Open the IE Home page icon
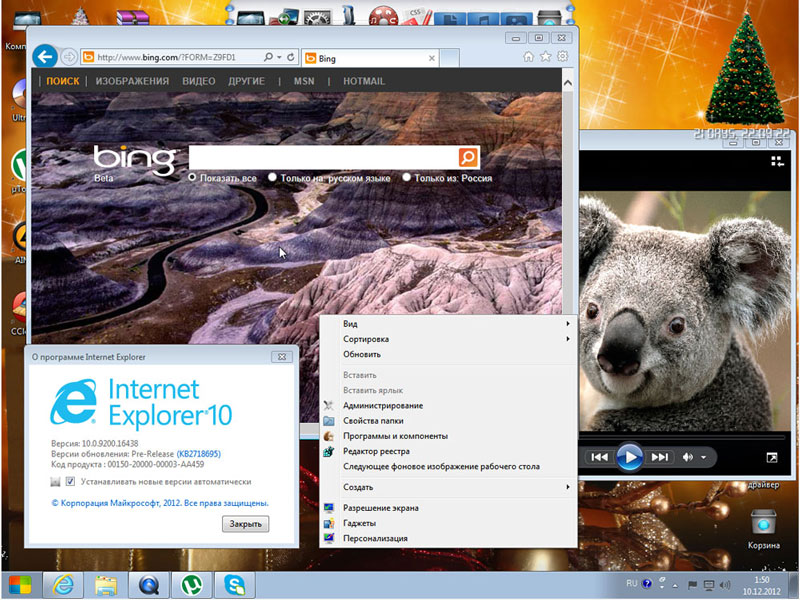The image size is (800, 600). pos(528,57)
